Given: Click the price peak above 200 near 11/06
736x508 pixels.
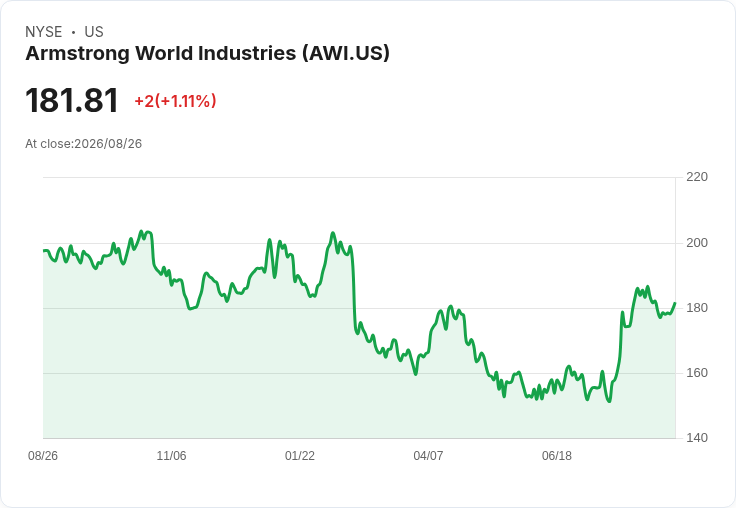Looking at the screenshot, I should click(x=141, y=231).
